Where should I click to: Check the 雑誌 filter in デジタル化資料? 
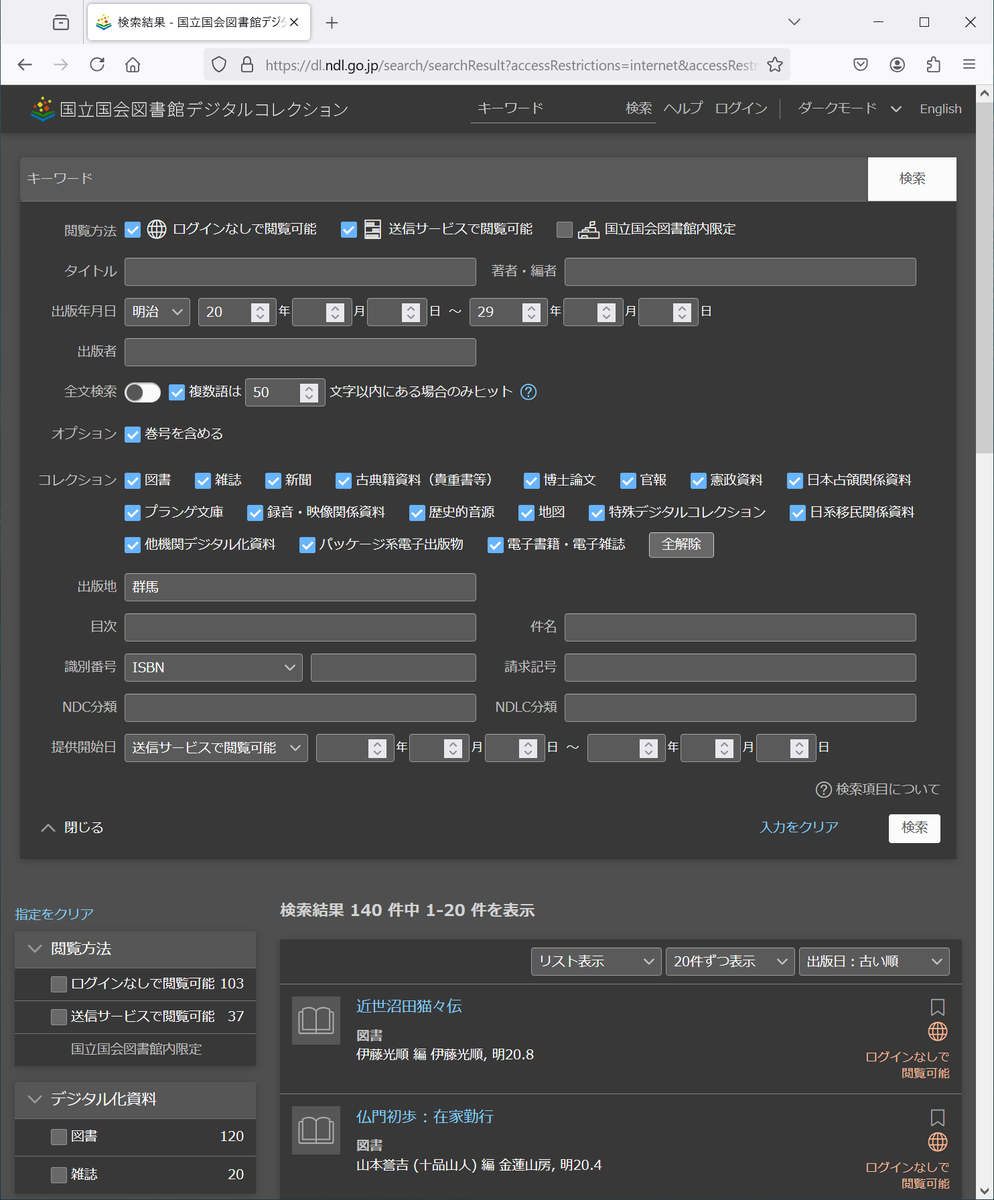point(59,1174)
